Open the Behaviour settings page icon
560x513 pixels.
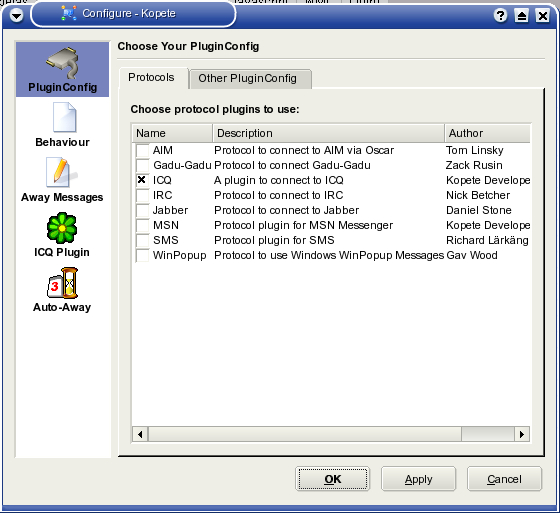tap(64, 117)
